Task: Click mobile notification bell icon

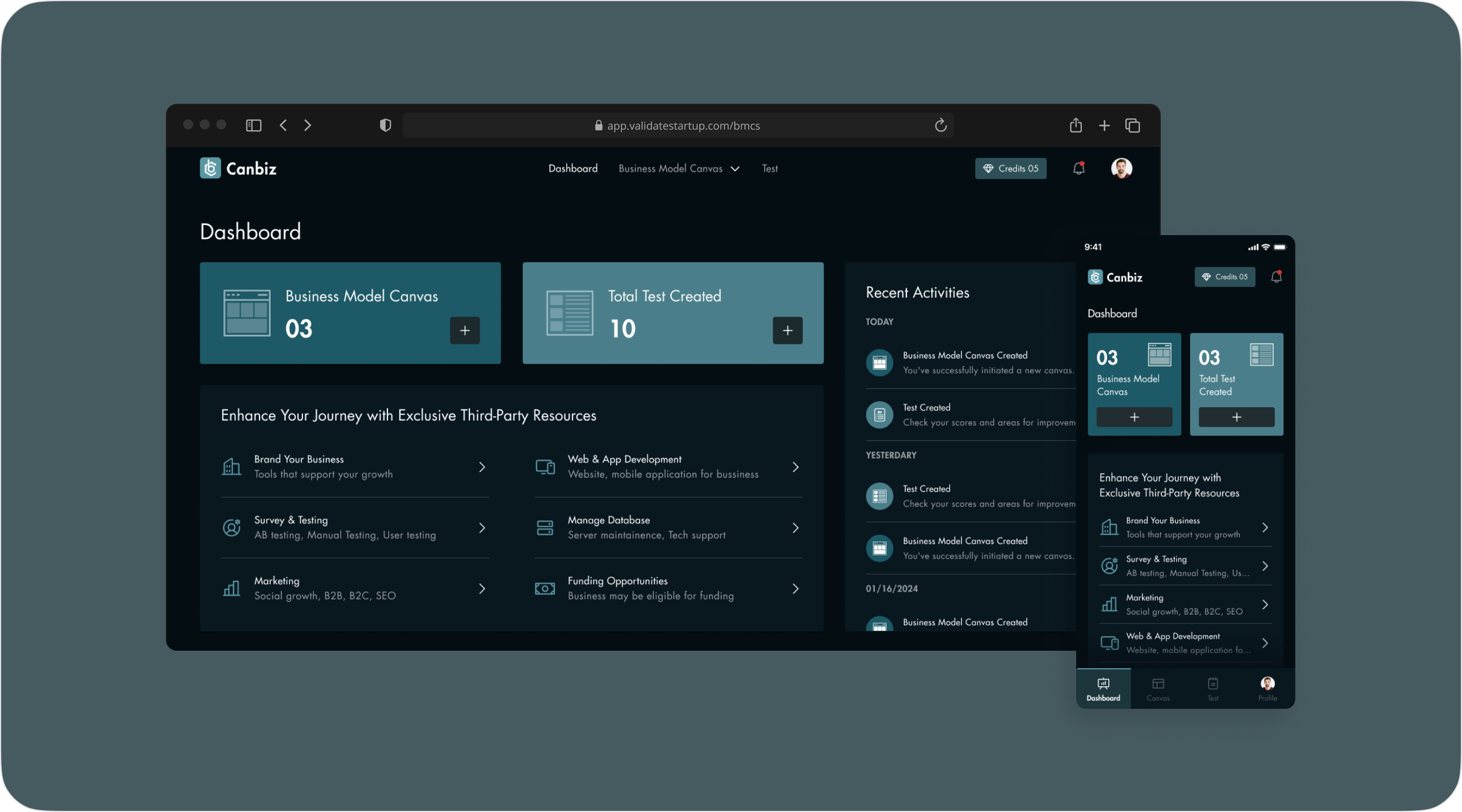Action: (x=1276, y=277)
